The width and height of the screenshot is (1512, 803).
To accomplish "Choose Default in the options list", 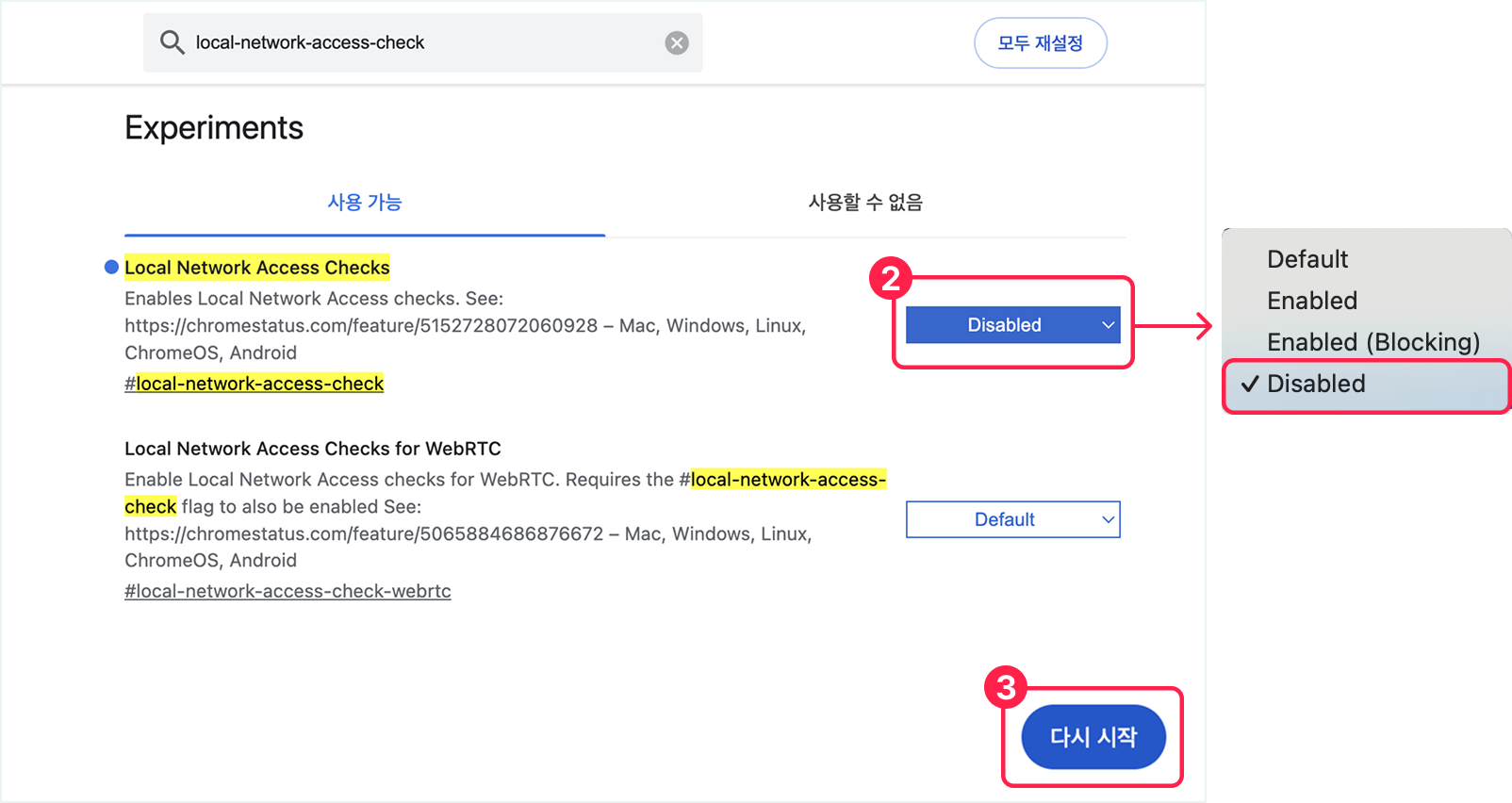I will pos(1307,259).
